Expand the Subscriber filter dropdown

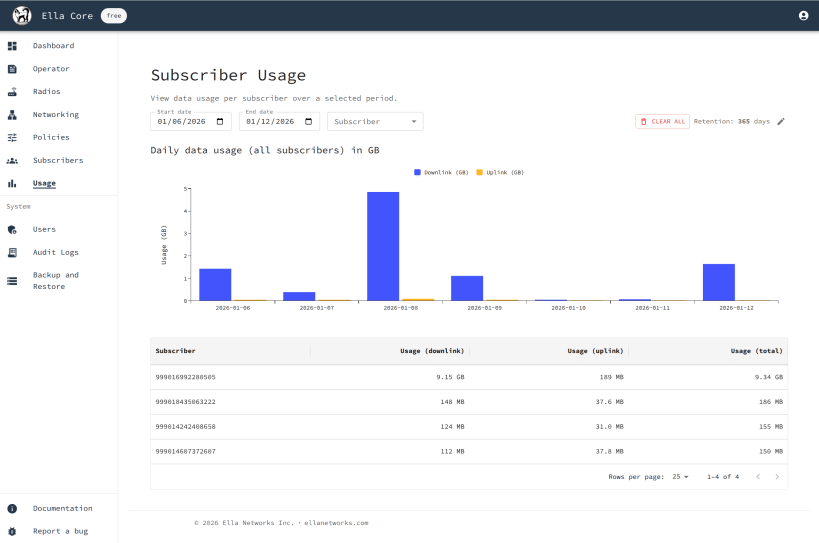375,122
